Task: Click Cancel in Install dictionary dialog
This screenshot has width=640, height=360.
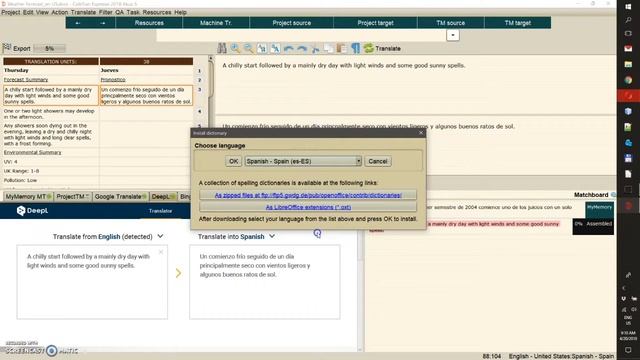Action: tap(378, 161)
